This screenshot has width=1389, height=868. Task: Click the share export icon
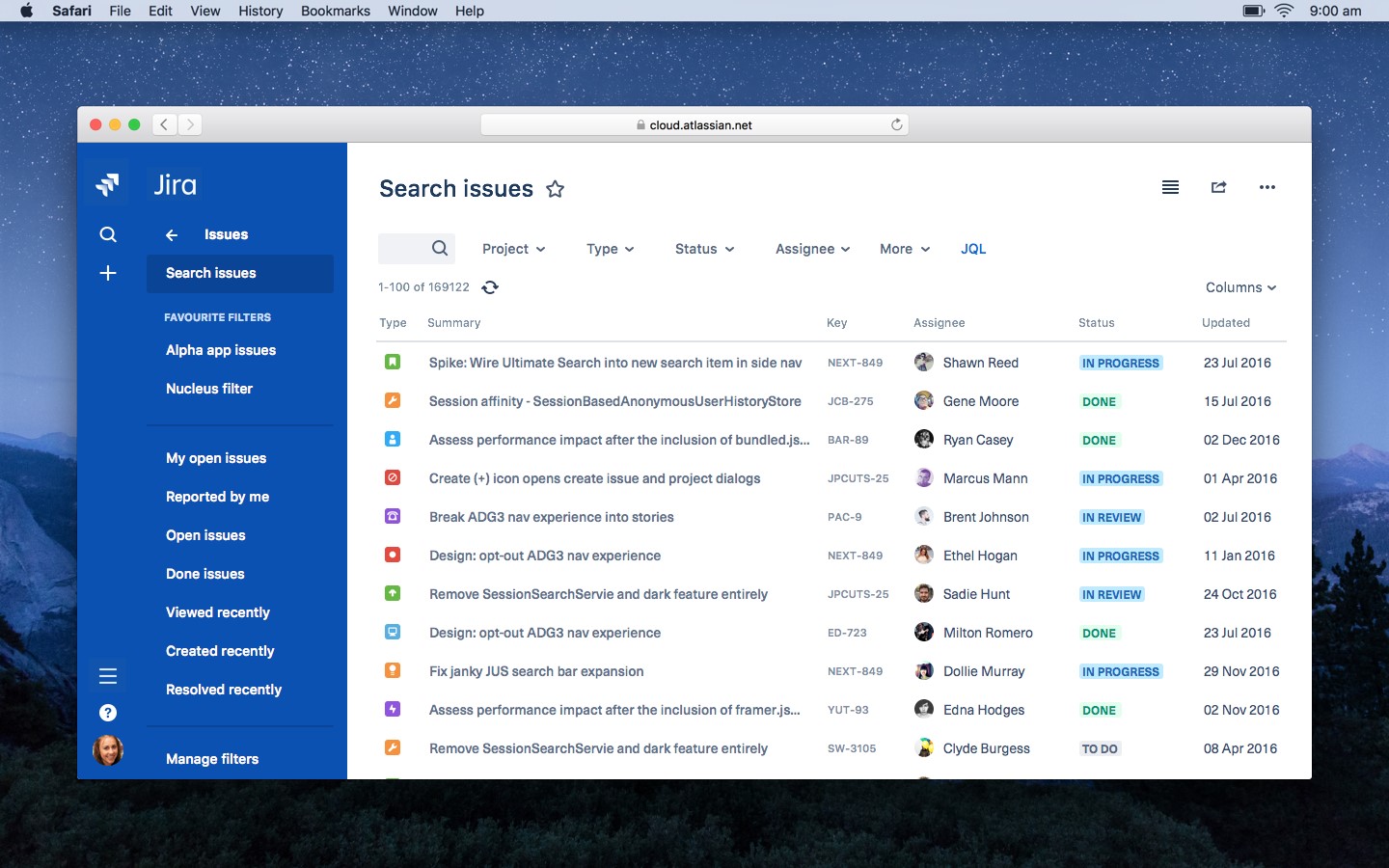tap(1219, 187)
